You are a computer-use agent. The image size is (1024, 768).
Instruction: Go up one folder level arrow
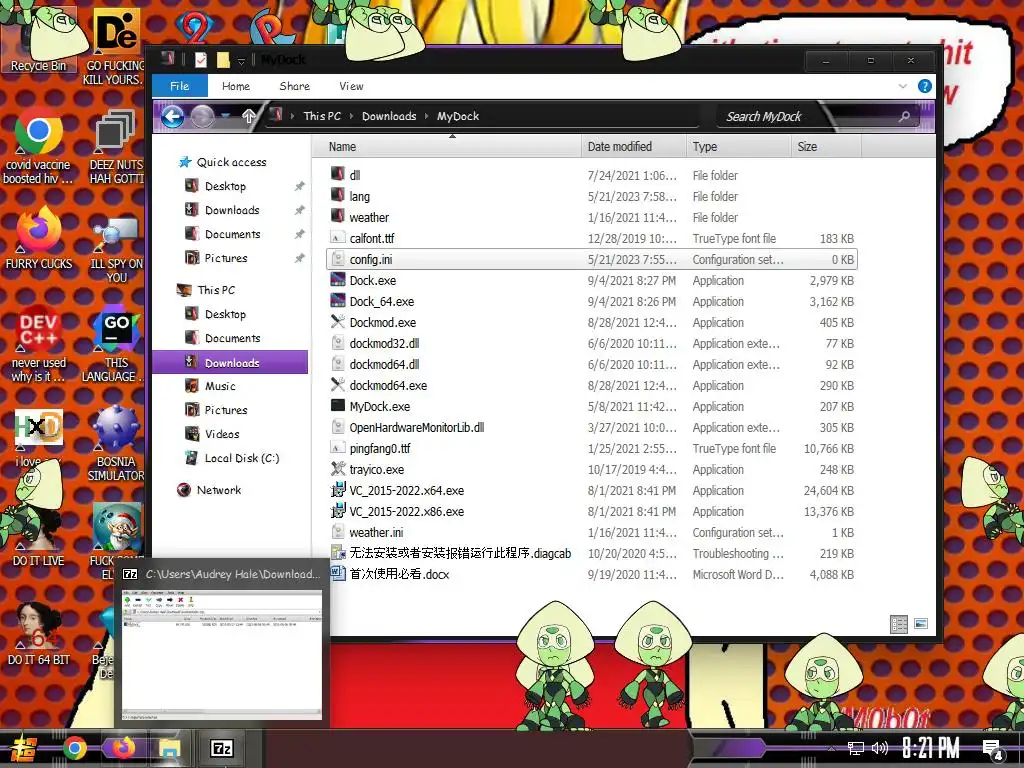coord(248,117)
